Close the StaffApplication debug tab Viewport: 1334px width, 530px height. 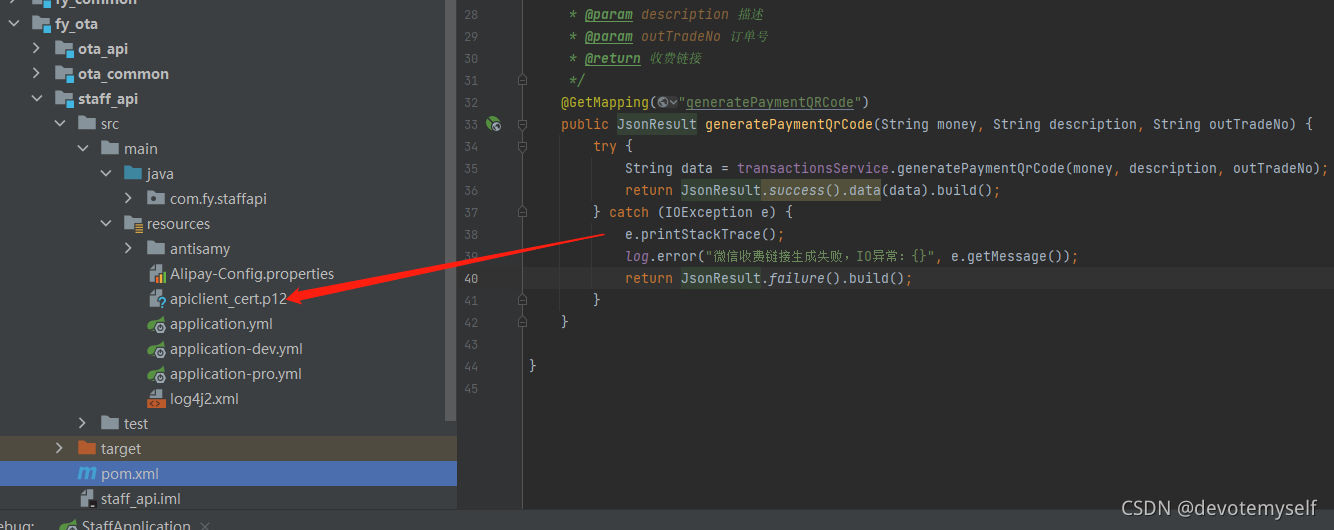tap(205, 525)
